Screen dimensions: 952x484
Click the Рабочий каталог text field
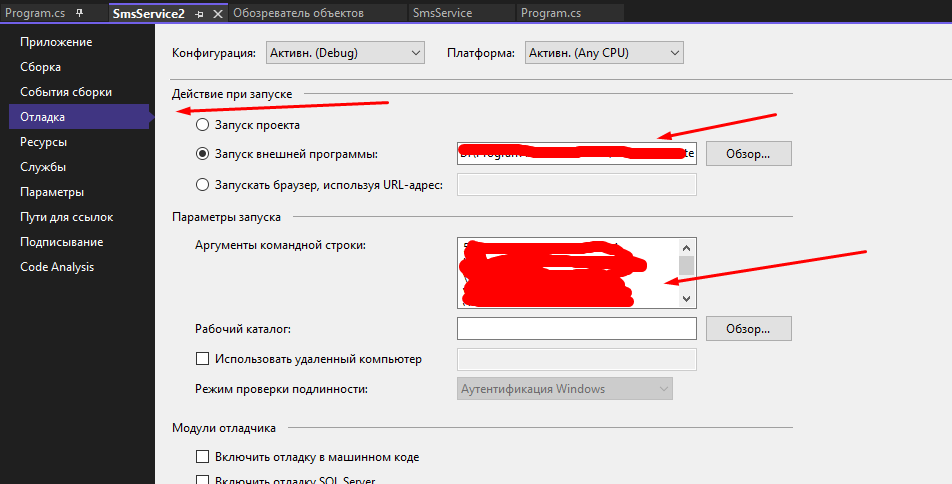pyautogui.click(x=577, y=329)
